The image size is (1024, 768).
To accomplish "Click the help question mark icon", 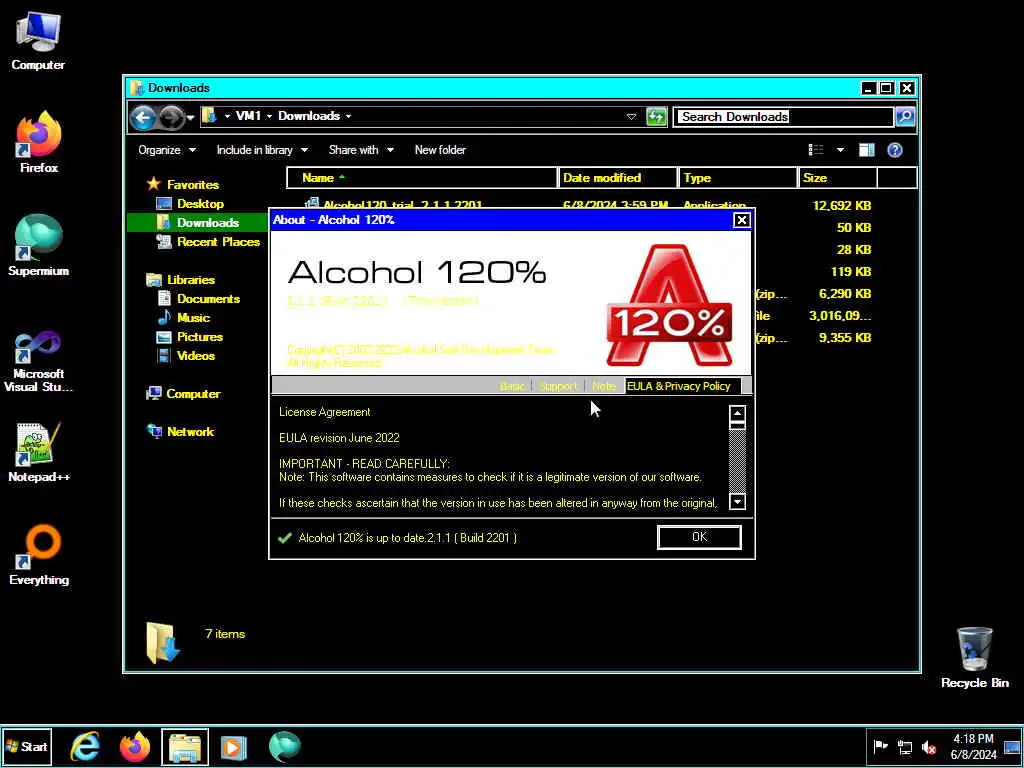I will [895, 150].
